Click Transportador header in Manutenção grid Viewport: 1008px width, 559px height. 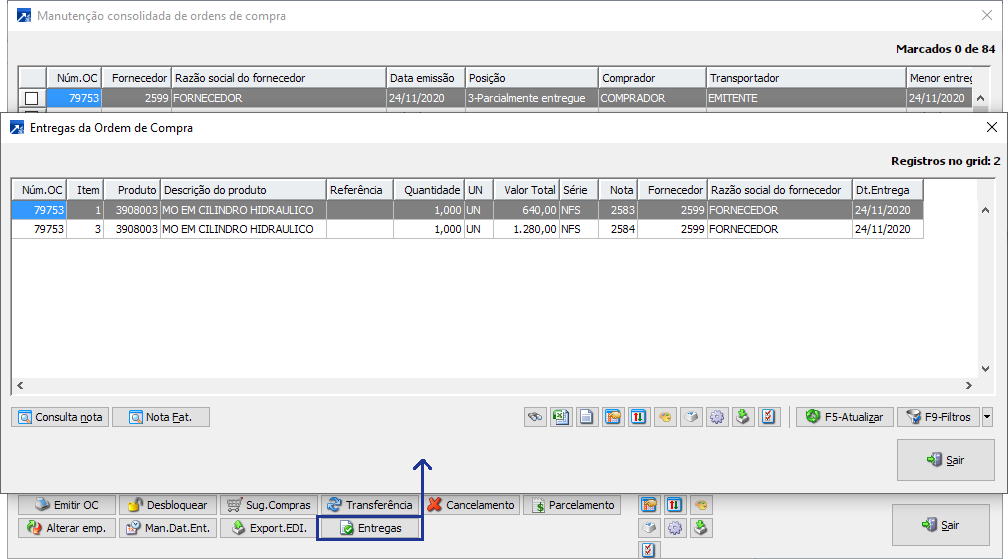[806, 78]
